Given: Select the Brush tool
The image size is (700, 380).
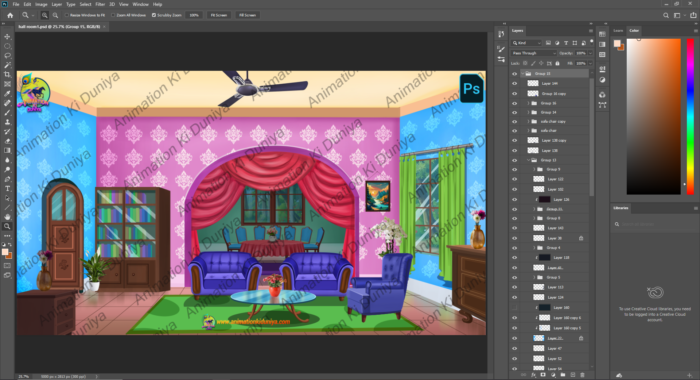Looking at the screenshot, I should click(x=7, y=113).
